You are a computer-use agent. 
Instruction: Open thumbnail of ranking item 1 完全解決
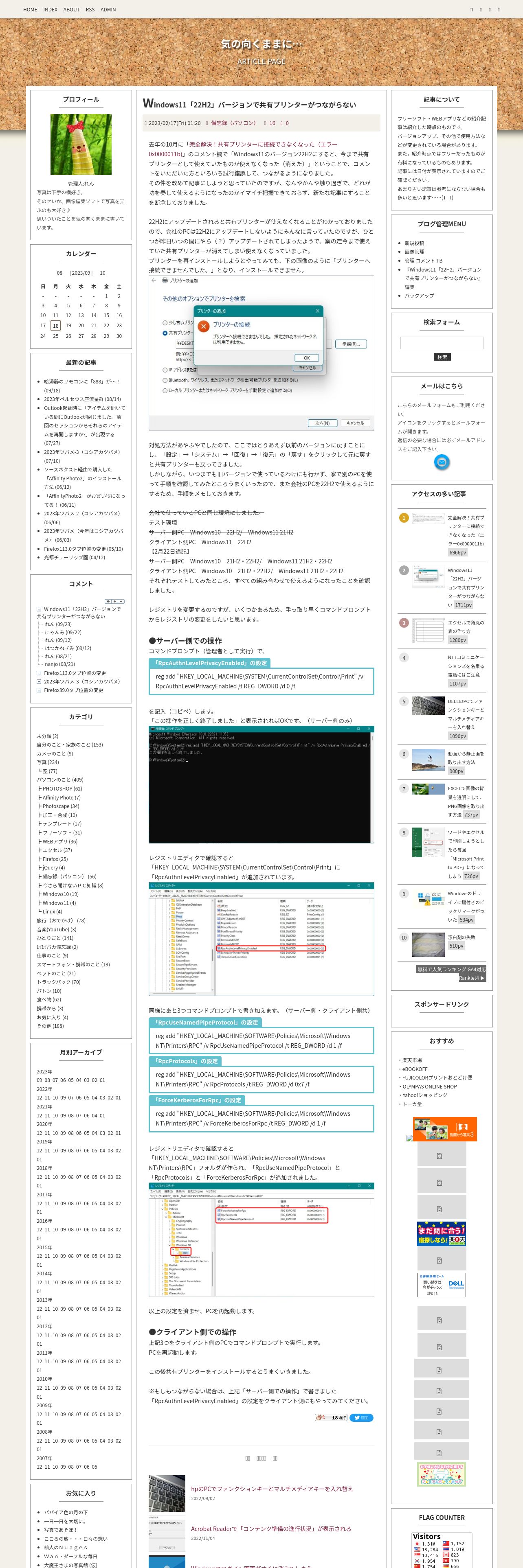point(428,519)
